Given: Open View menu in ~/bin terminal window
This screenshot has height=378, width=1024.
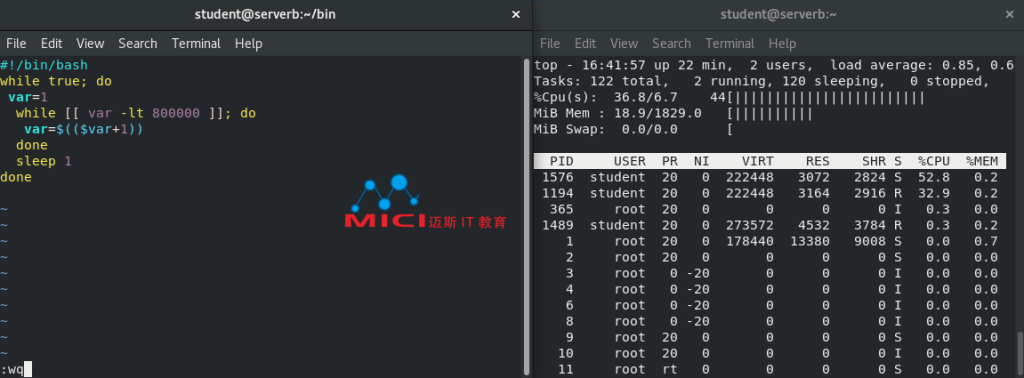Looking at the screenshot, I should 90,44.
